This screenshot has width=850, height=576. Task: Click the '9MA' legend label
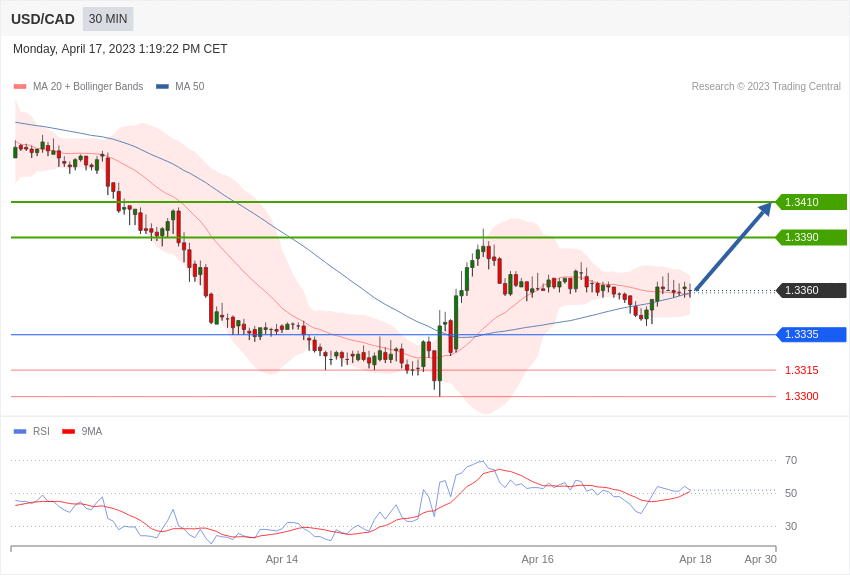point(92,431)
